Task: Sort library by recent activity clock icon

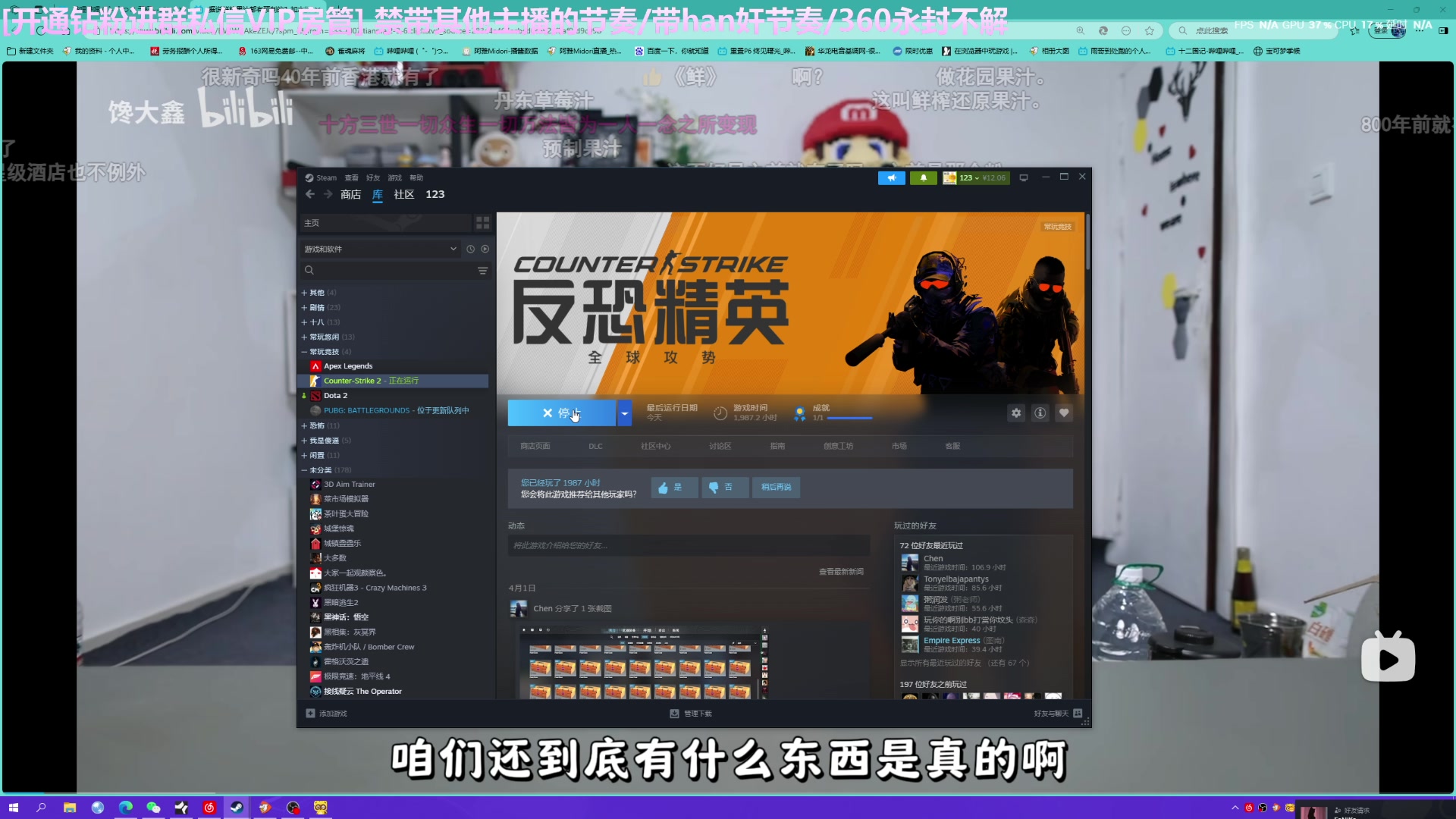Action: coord(470,249)
